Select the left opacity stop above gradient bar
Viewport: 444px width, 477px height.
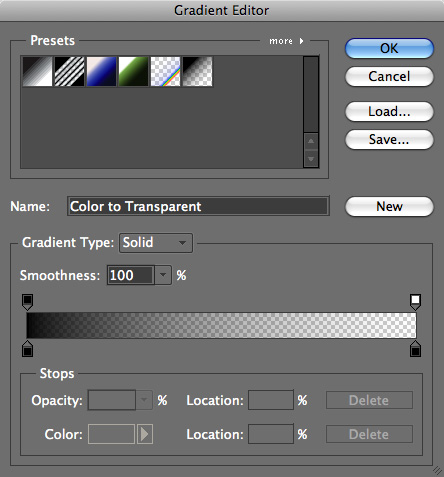(27, 302)
